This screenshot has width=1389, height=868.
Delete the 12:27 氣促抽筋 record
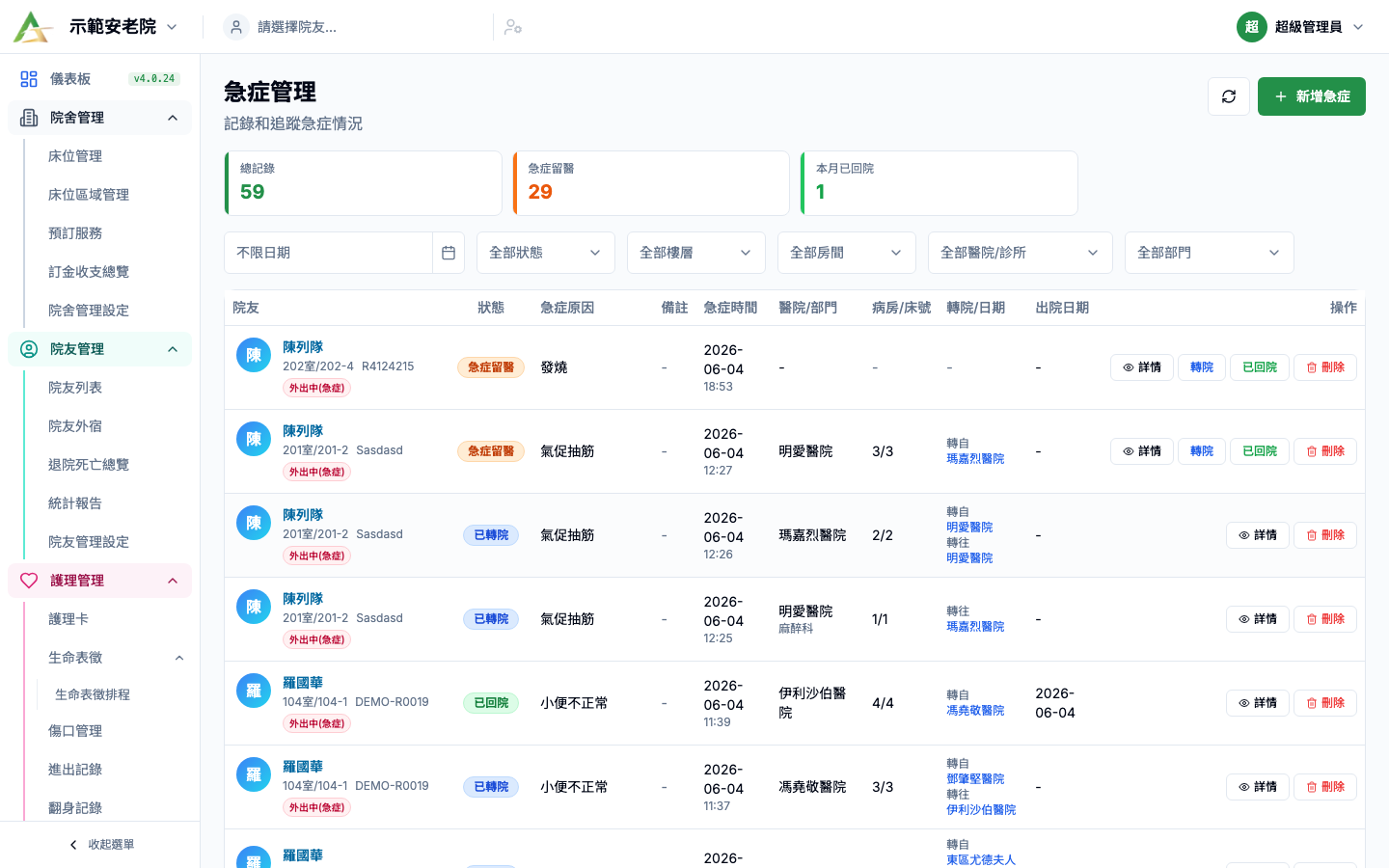[1325, 451]
